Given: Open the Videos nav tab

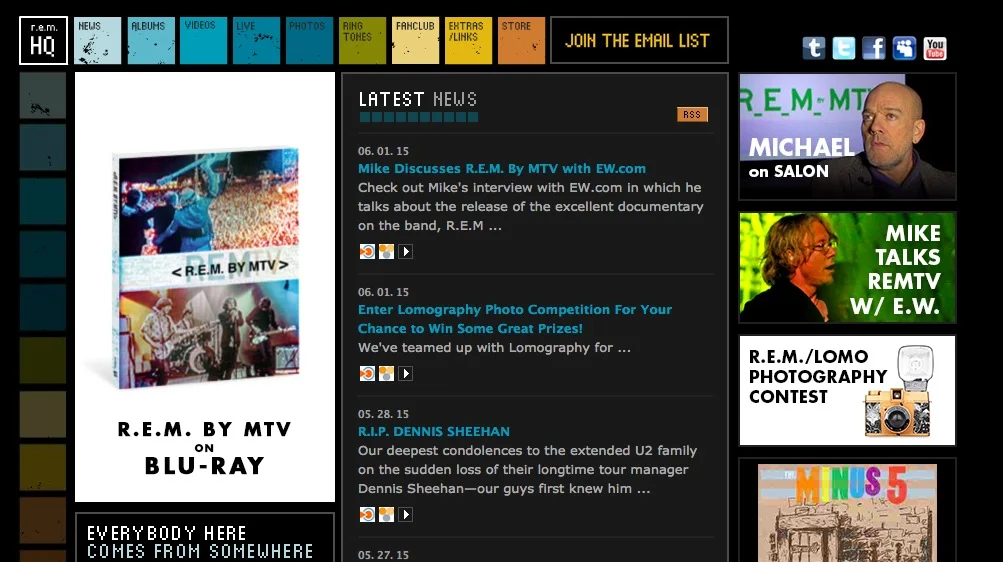Looking at the screenshot, I should [x=203, y=40].
